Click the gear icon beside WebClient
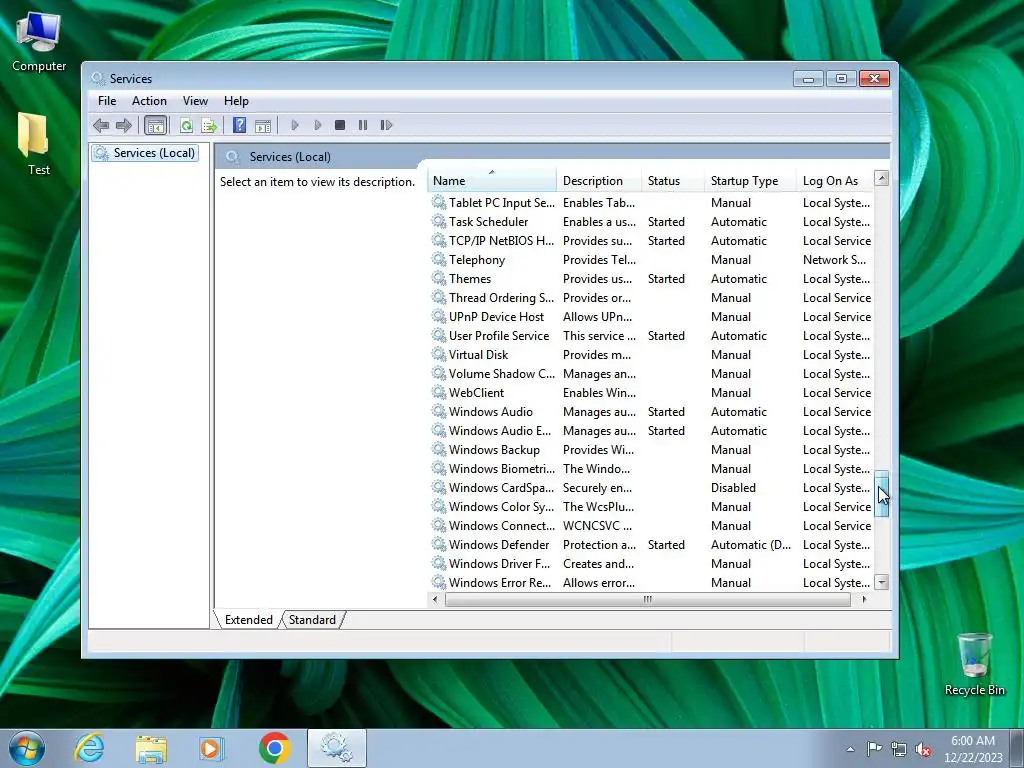 click(439, 392)
